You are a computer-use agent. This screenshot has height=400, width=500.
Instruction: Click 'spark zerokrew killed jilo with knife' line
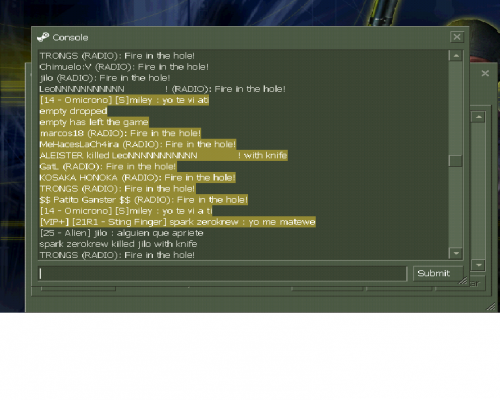click(x=118, y=244)
